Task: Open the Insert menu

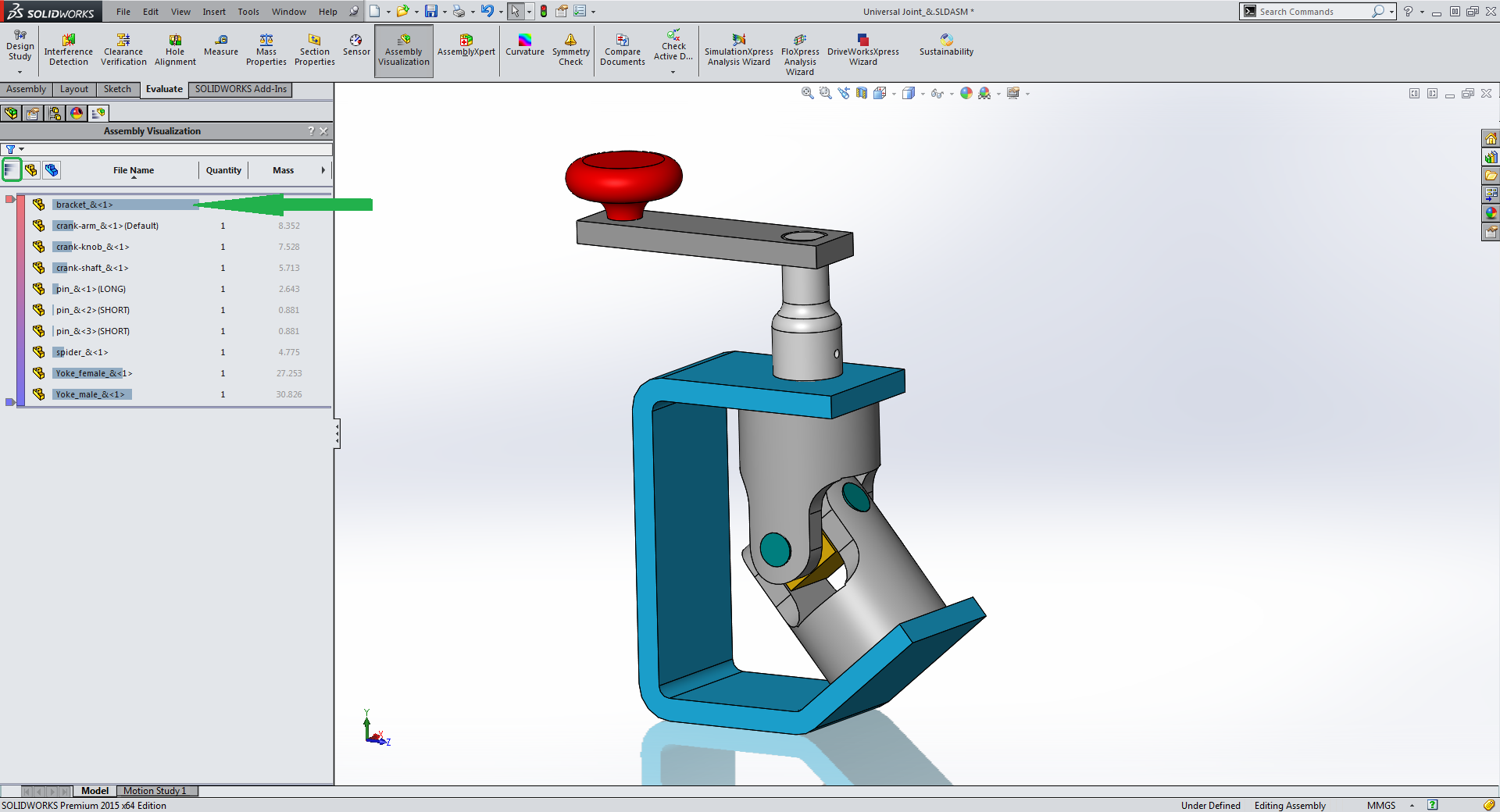Action: [213, 12]
